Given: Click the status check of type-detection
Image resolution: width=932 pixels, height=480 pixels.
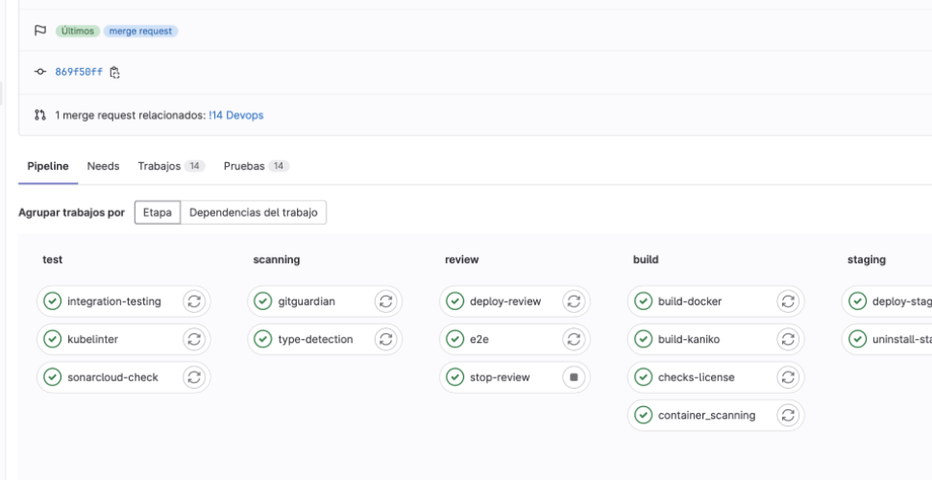Looking at the screenshot, I should (x=263, y=339).
